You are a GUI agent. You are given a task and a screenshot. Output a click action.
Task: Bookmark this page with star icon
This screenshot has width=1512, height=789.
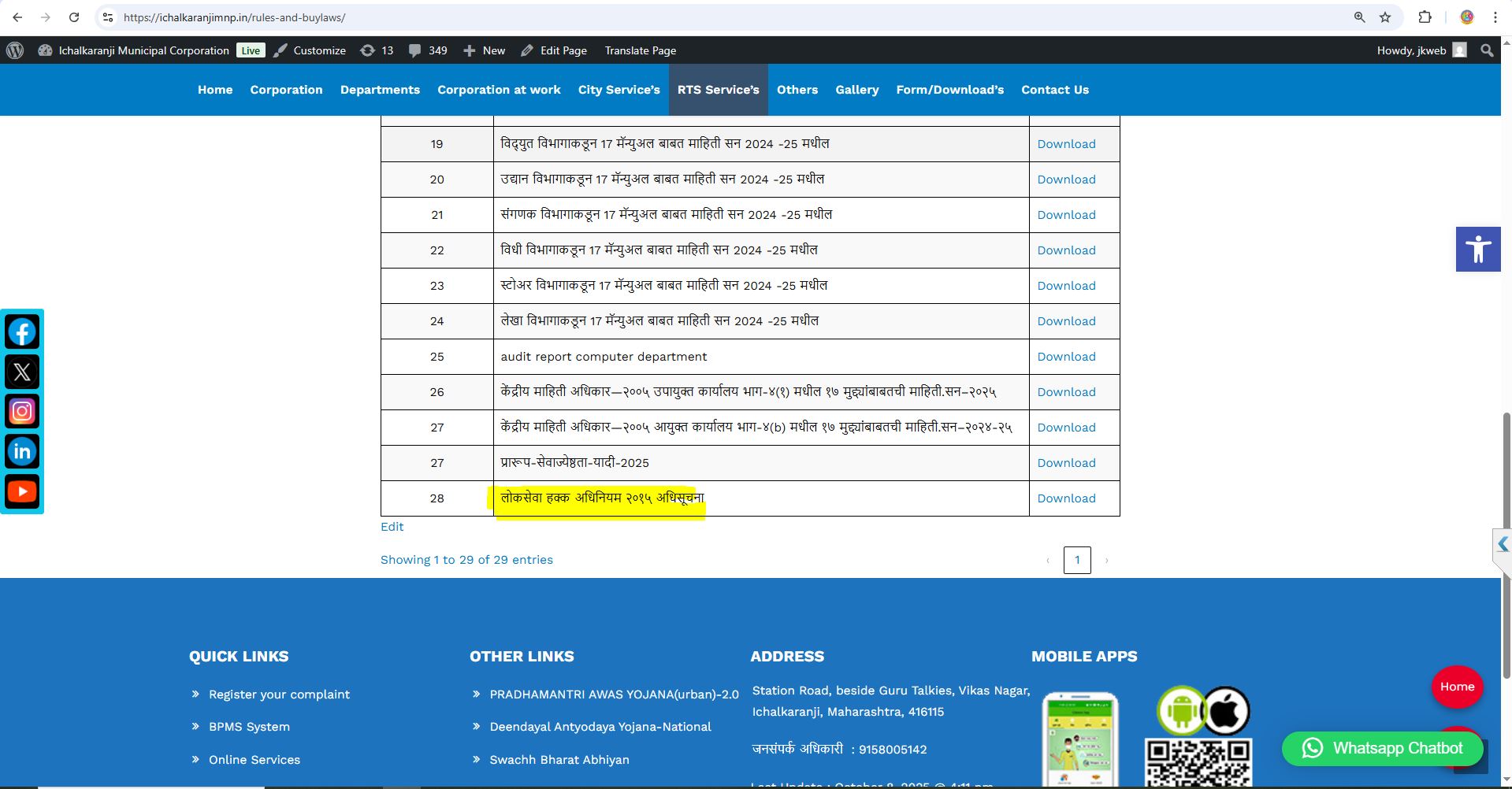coord(1385,17)
